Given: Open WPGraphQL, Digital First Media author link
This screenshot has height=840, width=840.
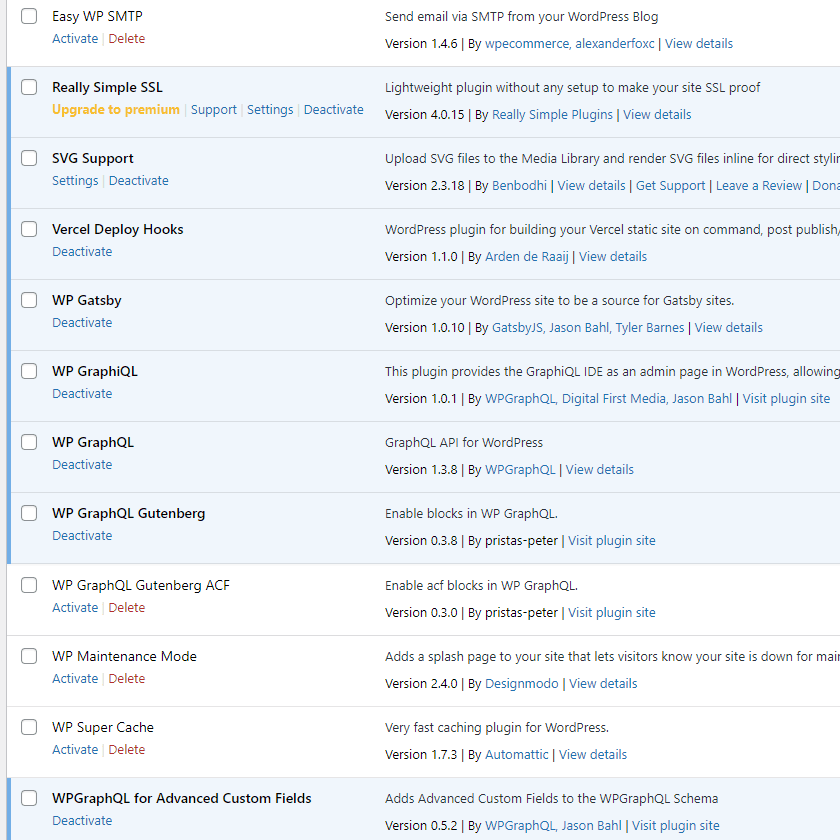Looking at the screenshot, I should [x=608, y=399].
